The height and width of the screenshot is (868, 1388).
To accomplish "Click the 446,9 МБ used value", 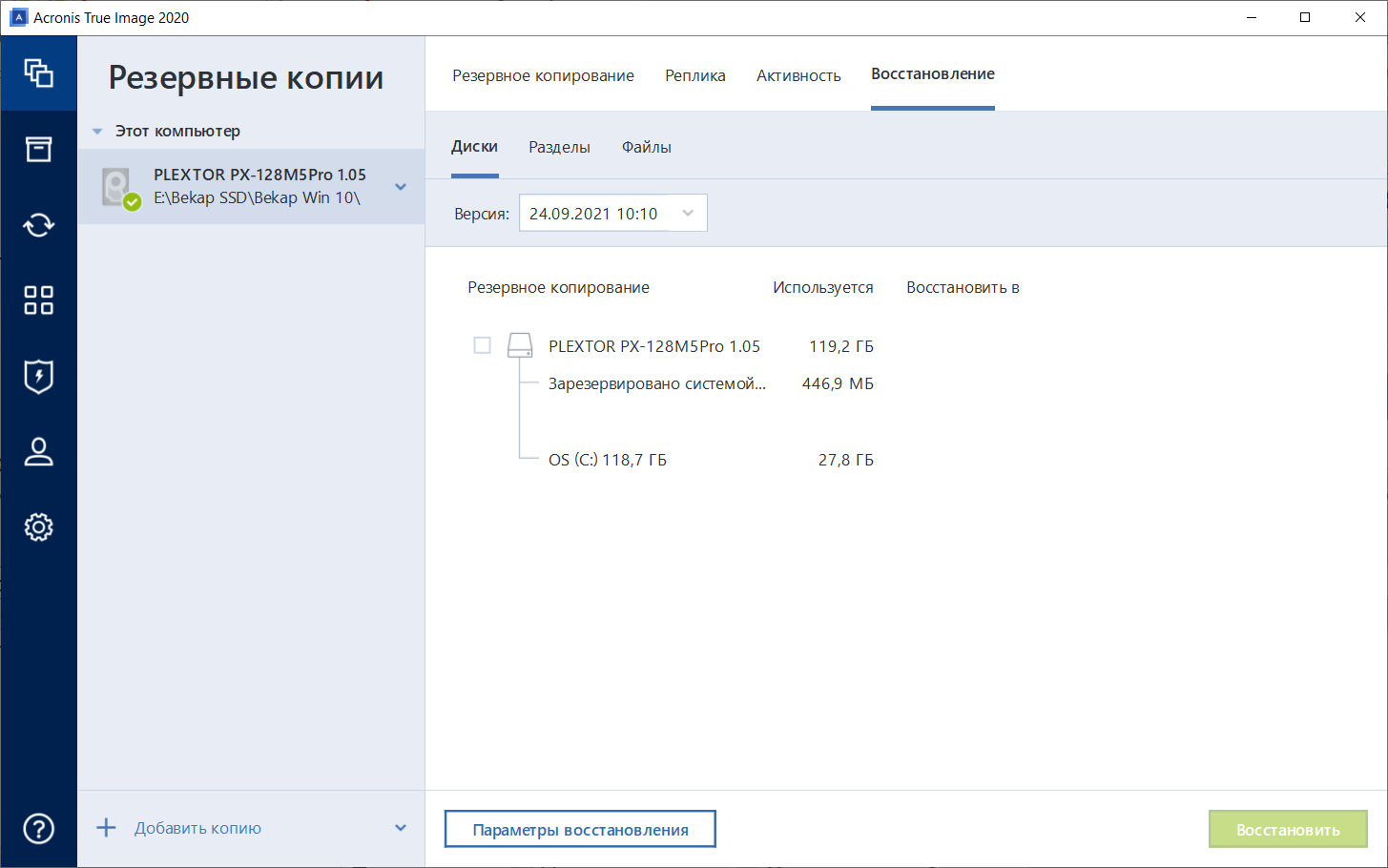I will [x=838, y=383].
